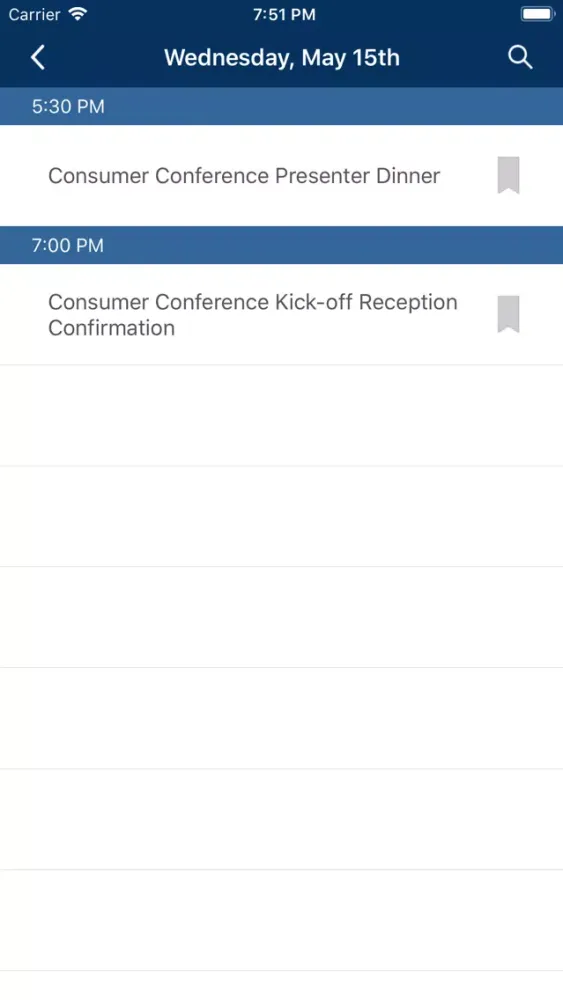Open search with the magnifier icon
563x1000 pixels.
[520, 57]
